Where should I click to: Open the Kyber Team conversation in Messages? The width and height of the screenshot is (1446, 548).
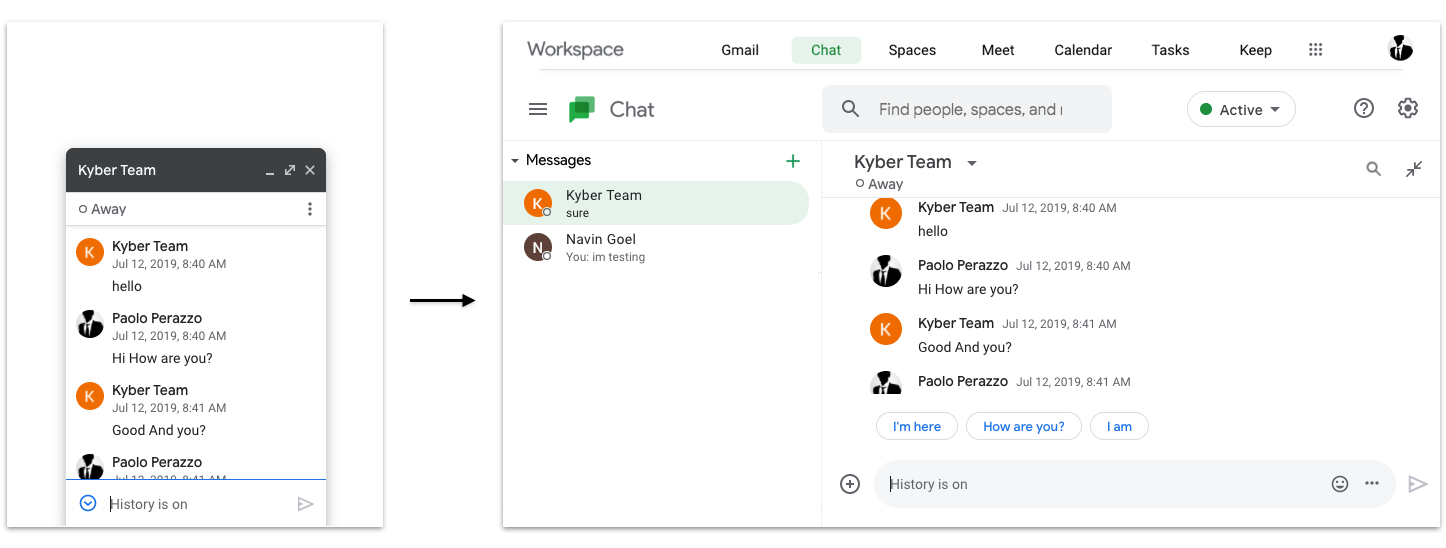(655, 203)
